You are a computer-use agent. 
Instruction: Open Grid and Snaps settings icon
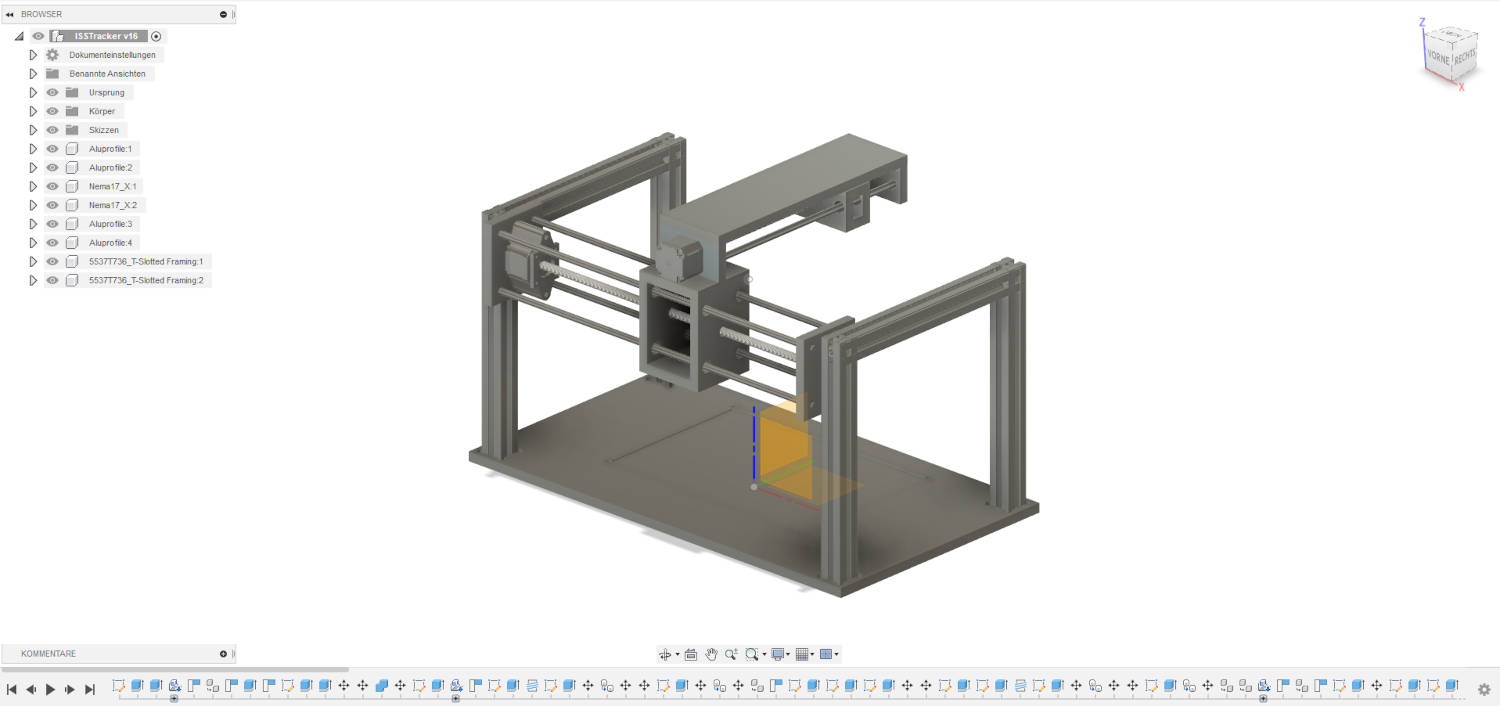coord(801,654)
